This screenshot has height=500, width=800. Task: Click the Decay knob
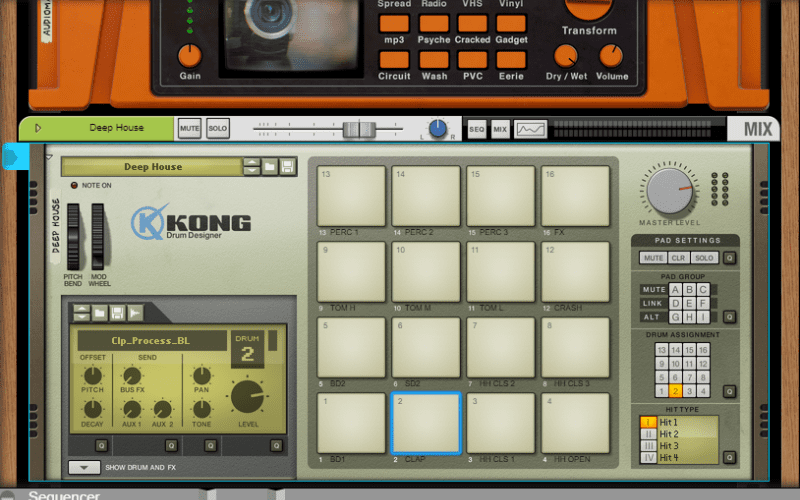pos(92,409)
